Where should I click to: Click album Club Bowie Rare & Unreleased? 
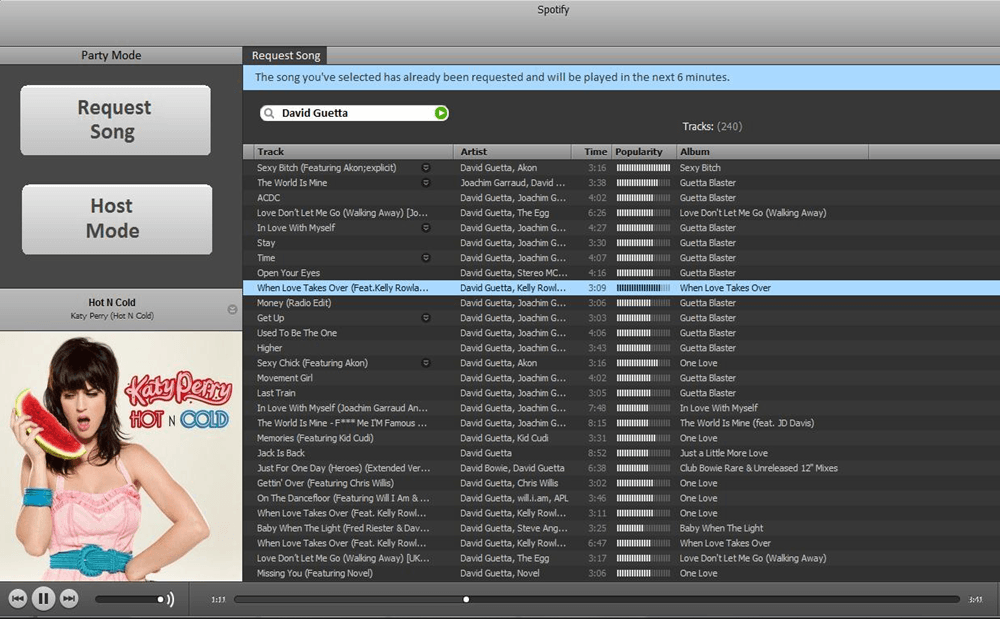(758, 468)
